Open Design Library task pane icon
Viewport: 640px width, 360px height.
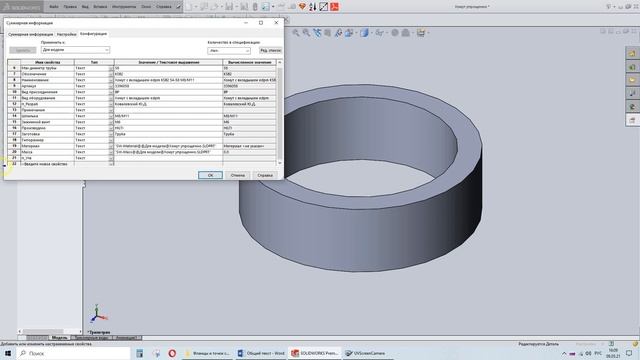(632, 67)
